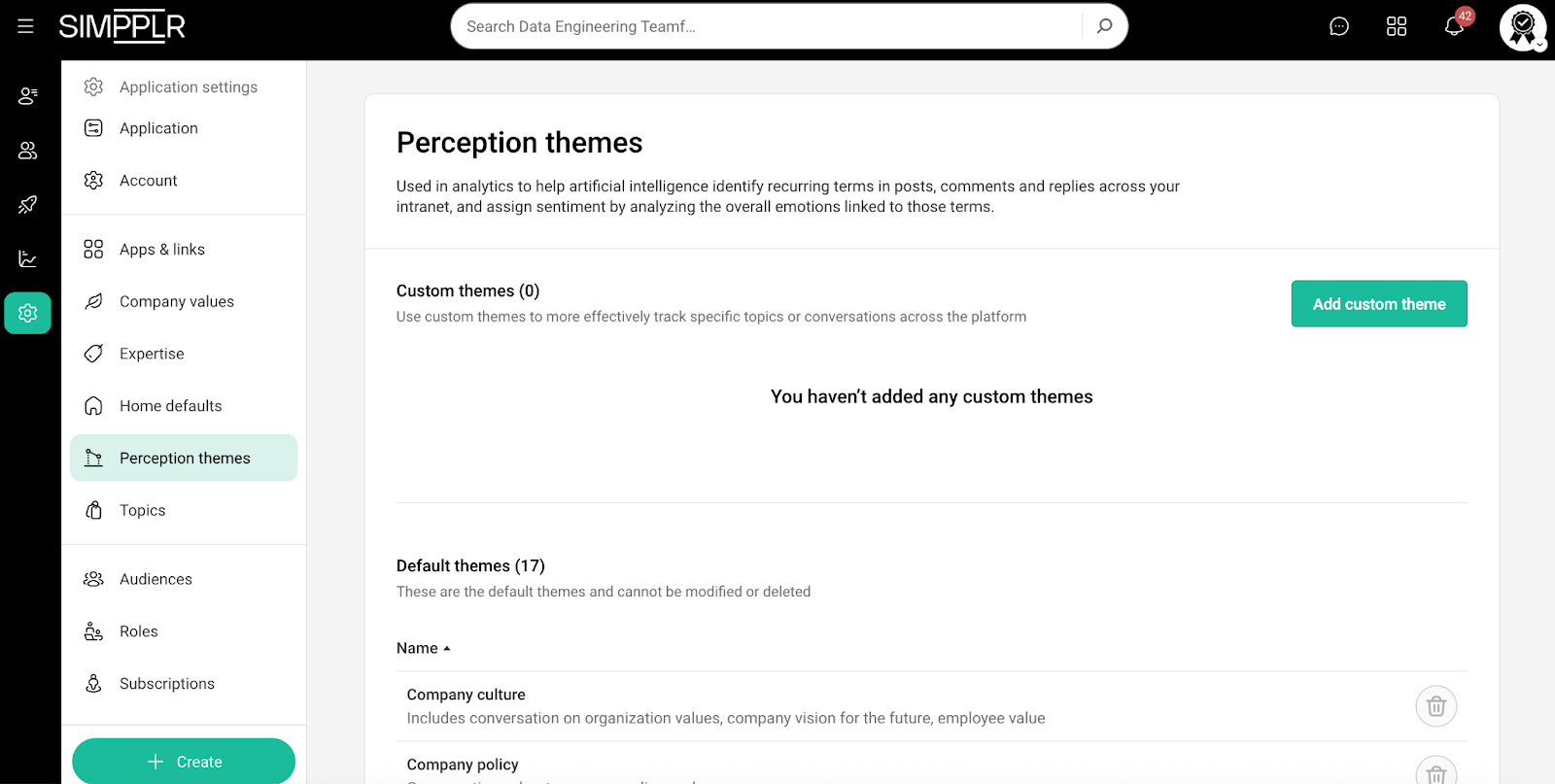Click the trash icon for Company culture

(1435, 706)
